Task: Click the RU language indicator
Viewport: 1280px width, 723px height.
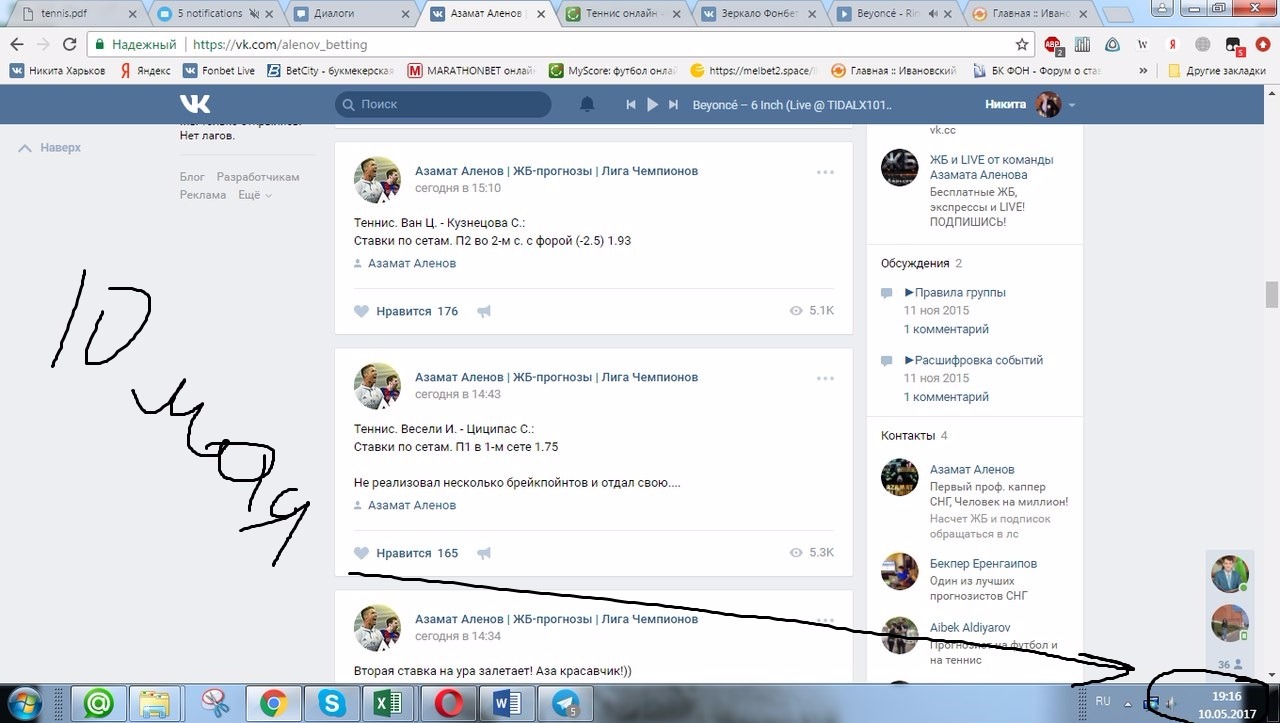Action: [1104, 701]
